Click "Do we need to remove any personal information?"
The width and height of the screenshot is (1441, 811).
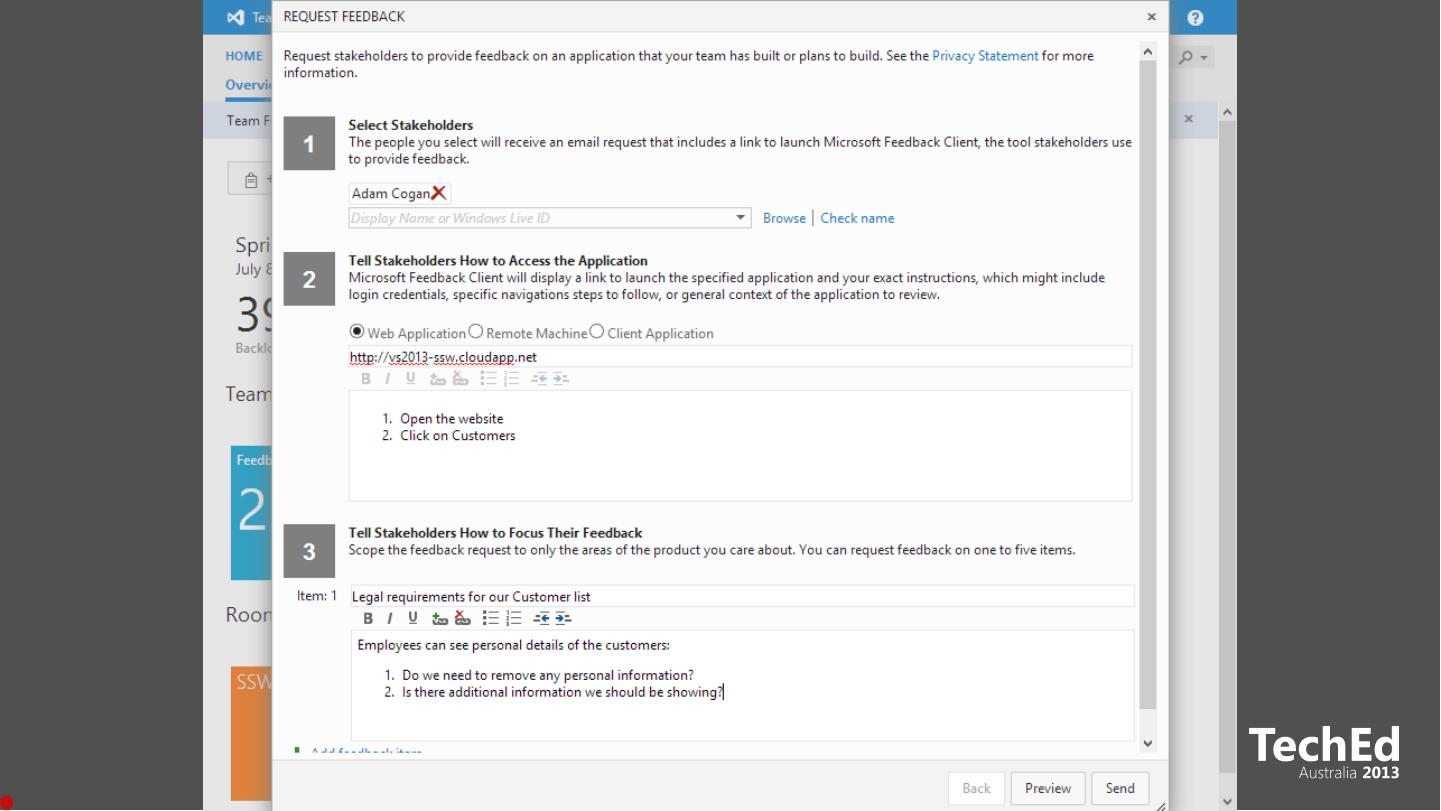point(547,675)
